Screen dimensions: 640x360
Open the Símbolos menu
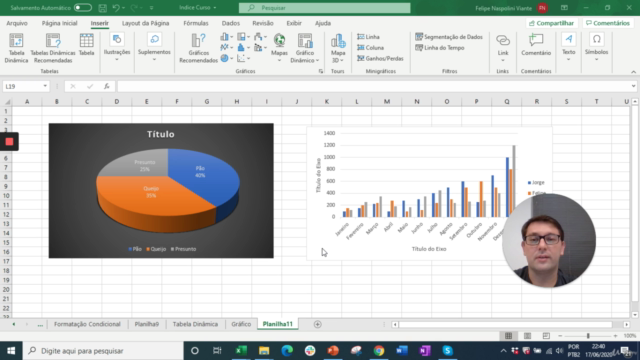point(596,47)
